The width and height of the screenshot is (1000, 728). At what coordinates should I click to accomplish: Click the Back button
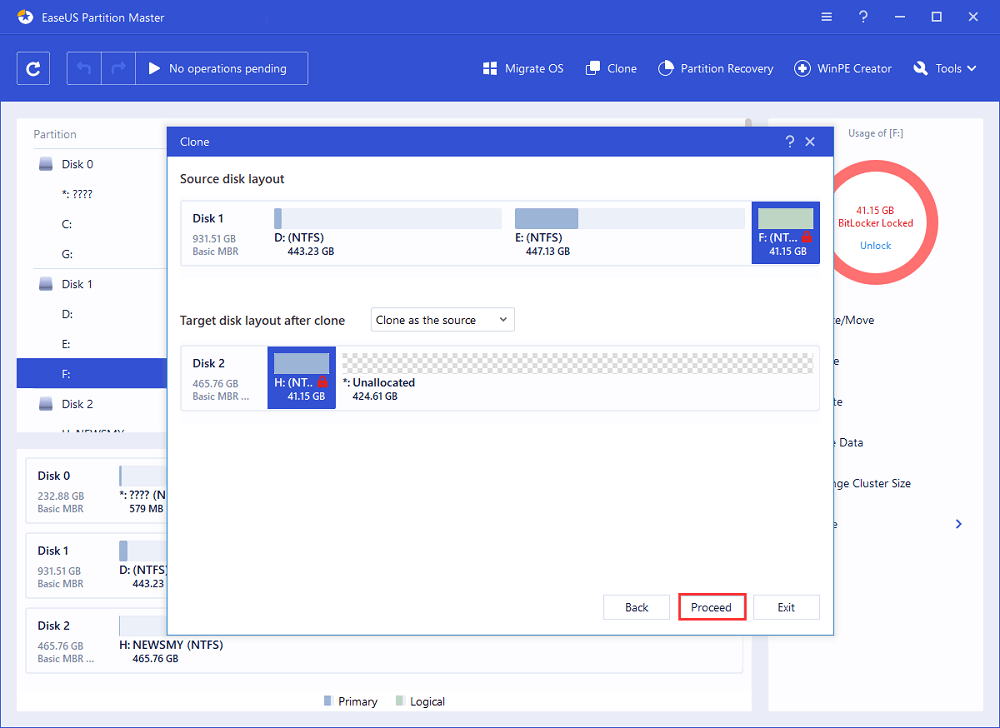(636, 608)
